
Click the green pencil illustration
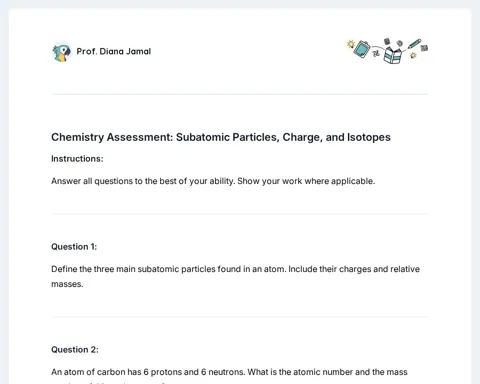[414, 44]
